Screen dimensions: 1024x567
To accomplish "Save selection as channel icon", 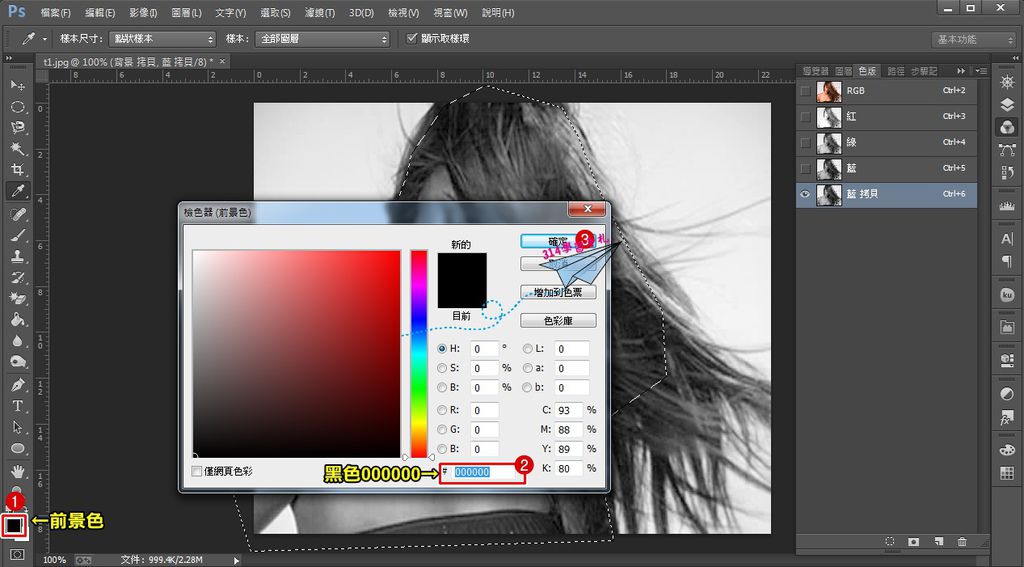I will [914, 542].
